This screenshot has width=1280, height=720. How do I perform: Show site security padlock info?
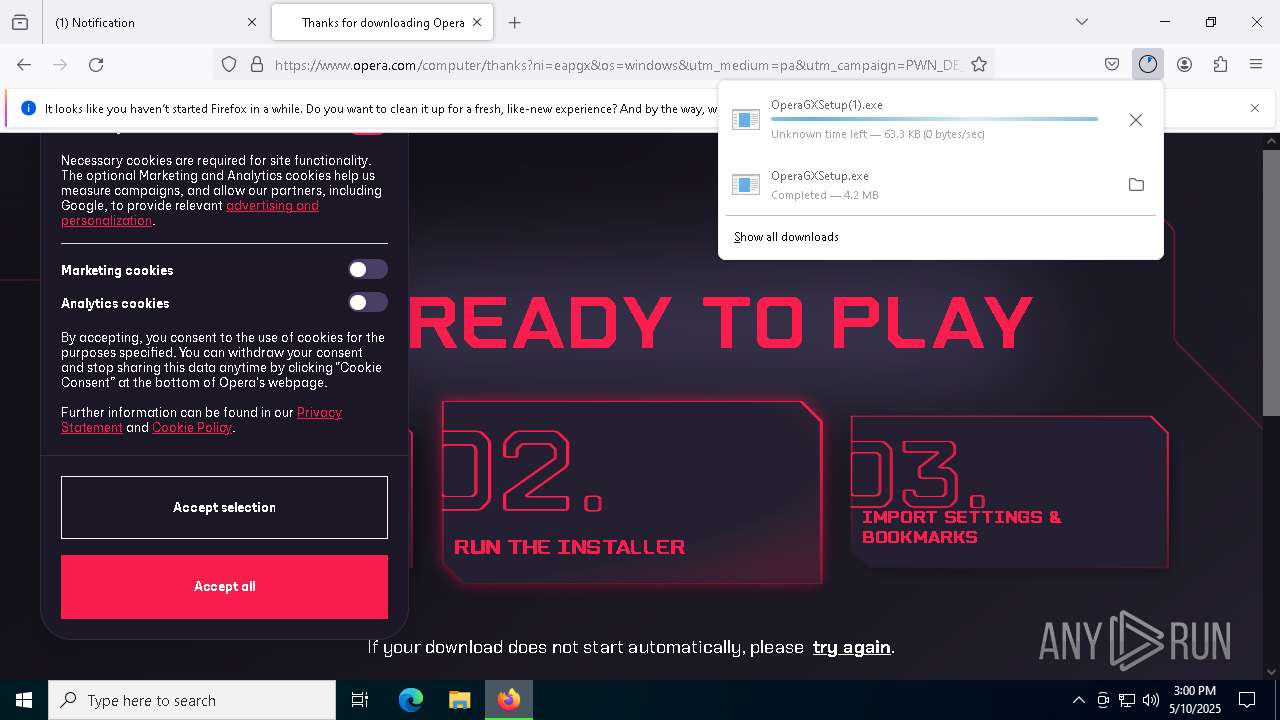(257, 64)
